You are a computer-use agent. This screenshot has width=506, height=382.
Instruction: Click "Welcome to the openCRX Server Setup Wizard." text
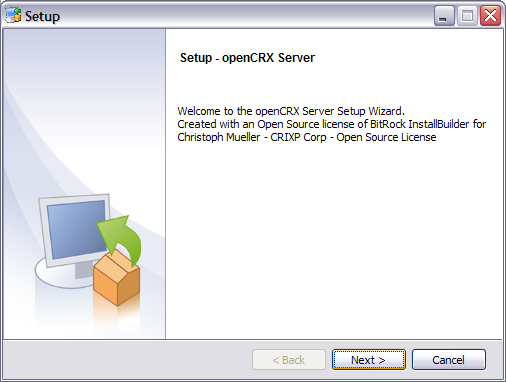[291, 111]
